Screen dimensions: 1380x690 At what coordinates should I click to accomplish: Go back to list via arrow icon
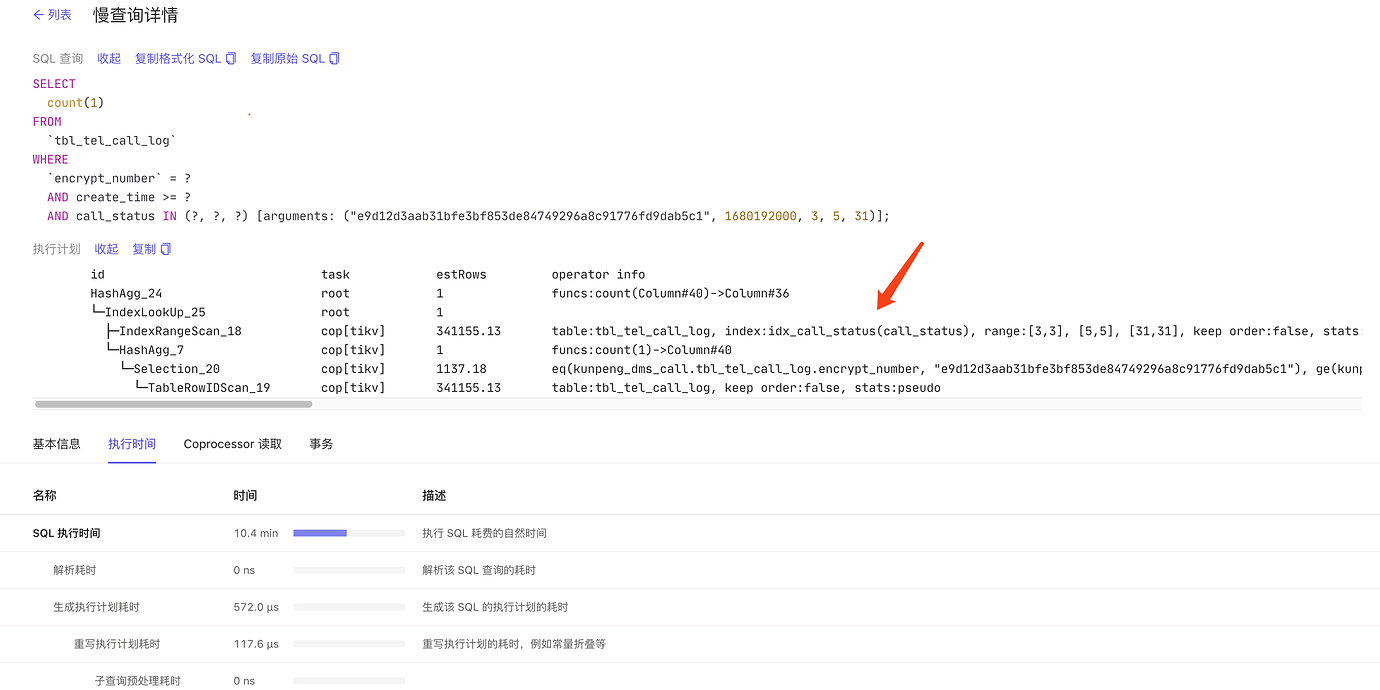point(39,15)
